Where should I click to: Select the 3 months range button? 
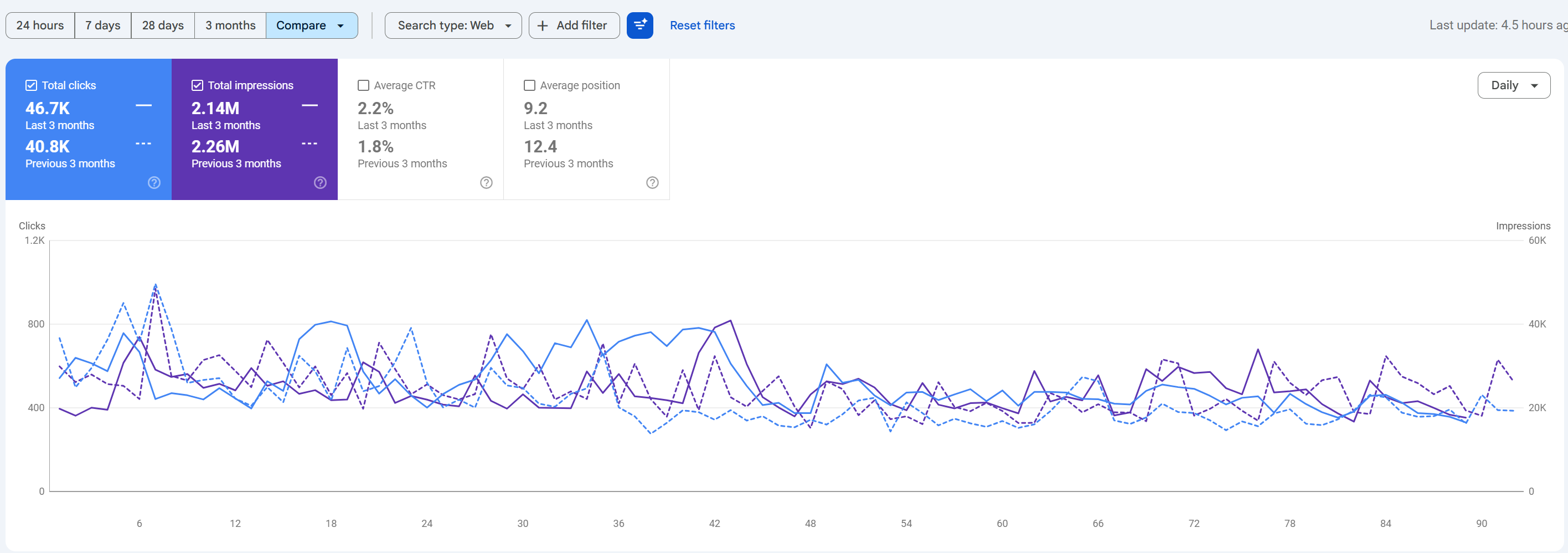[x=230, y=25]
